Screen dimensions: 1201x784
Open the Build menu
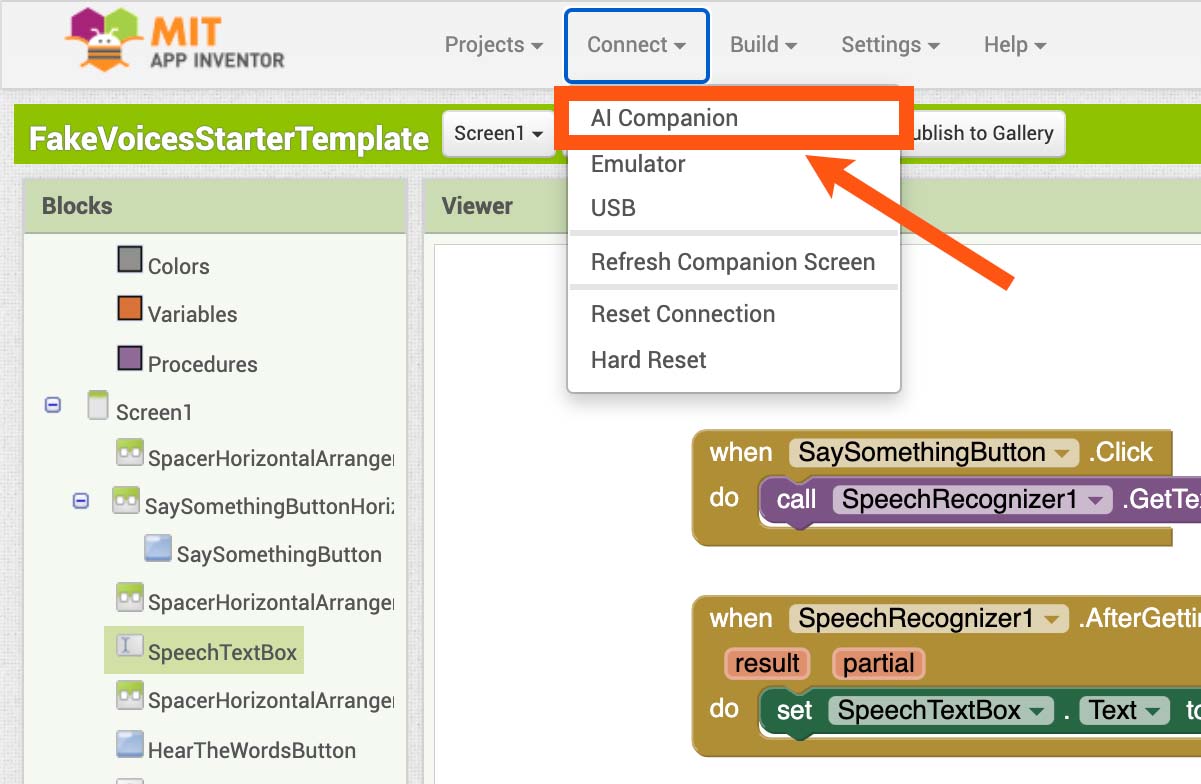763,45
